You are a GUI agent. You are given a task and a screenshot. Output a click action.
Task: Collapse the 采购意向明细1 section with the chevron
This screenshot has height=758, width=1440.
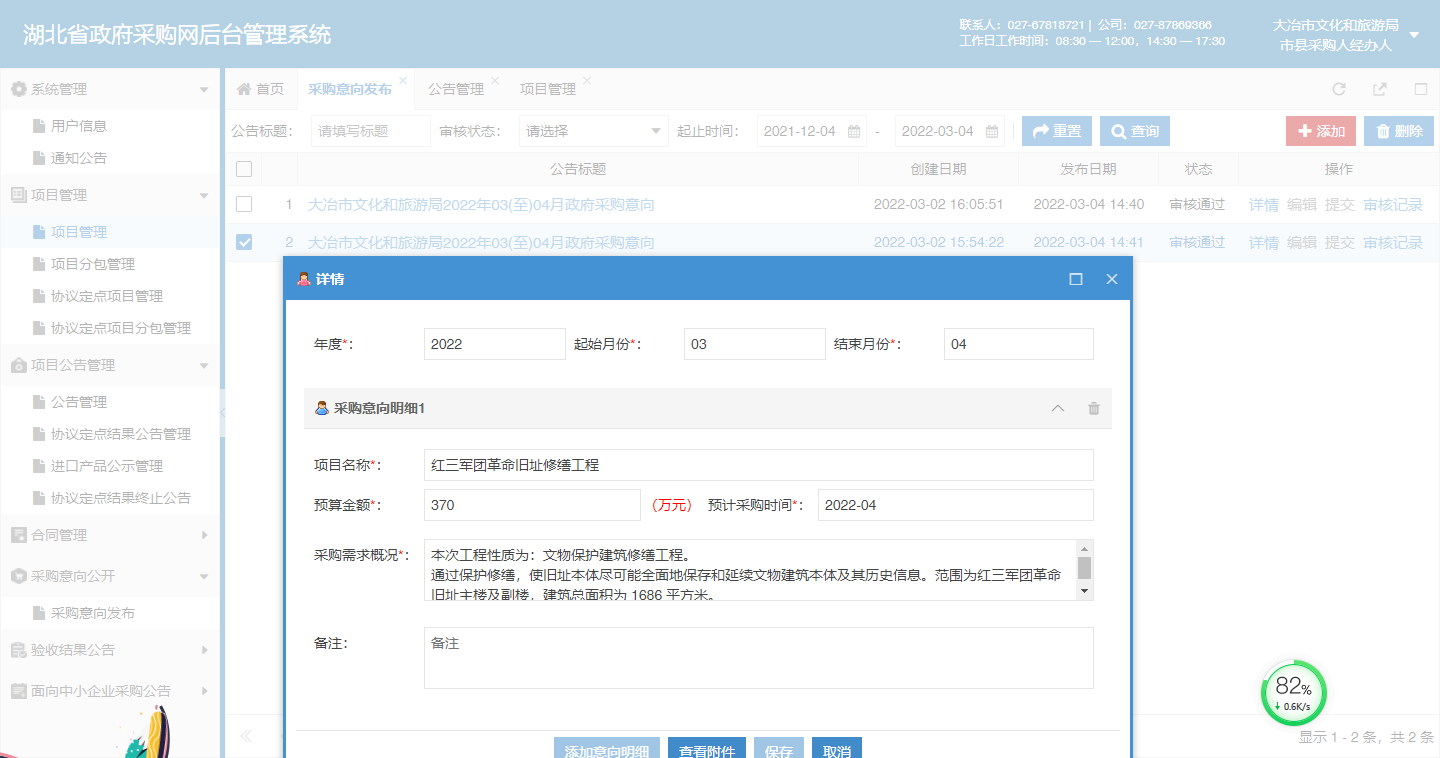tap(1058, 408)
